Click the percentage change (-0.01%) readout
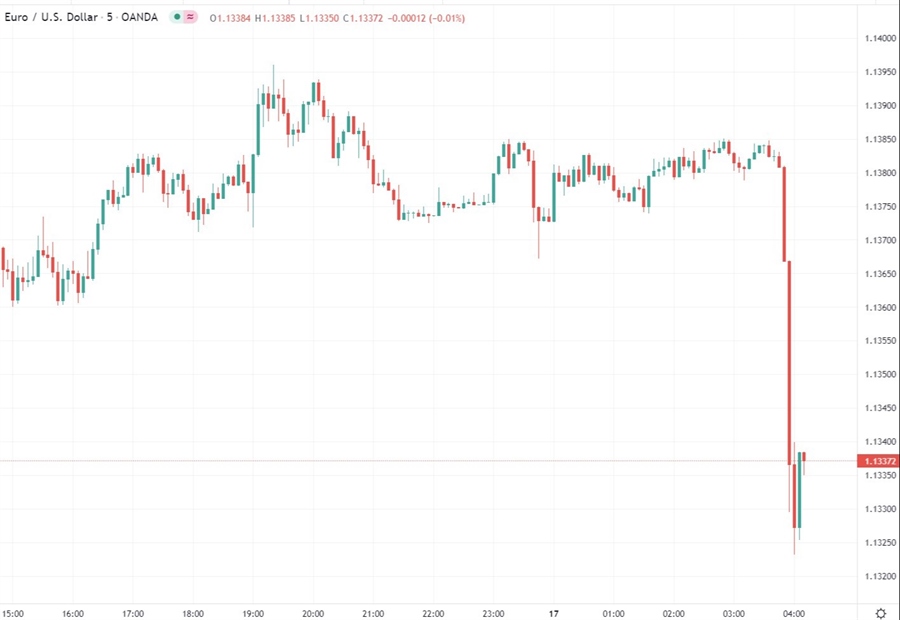 [444, 18]
